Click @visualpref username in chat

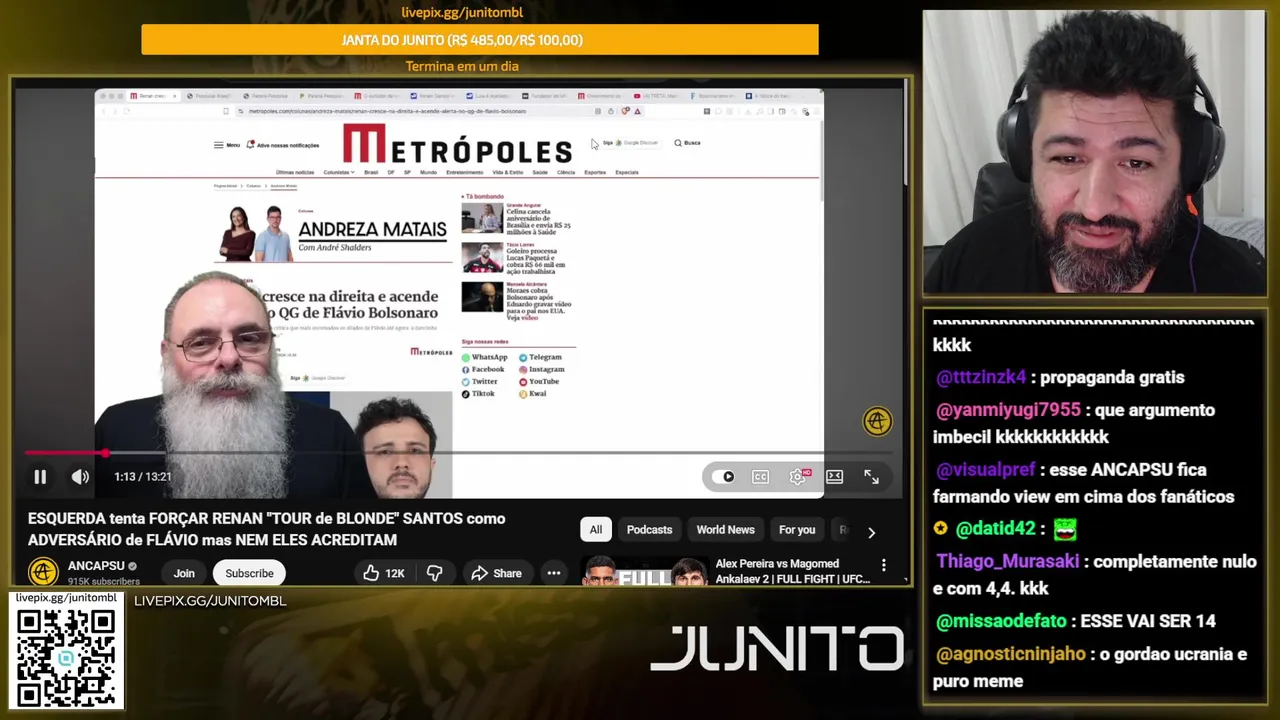985,470
